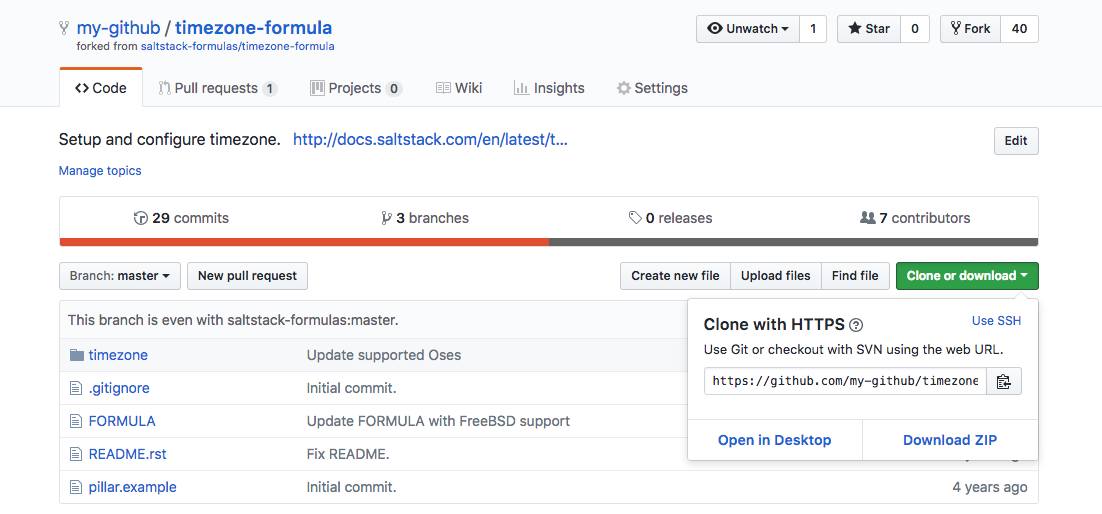Click the Download ZIP link
This screenshot has width=1102, height=514.
949,440
